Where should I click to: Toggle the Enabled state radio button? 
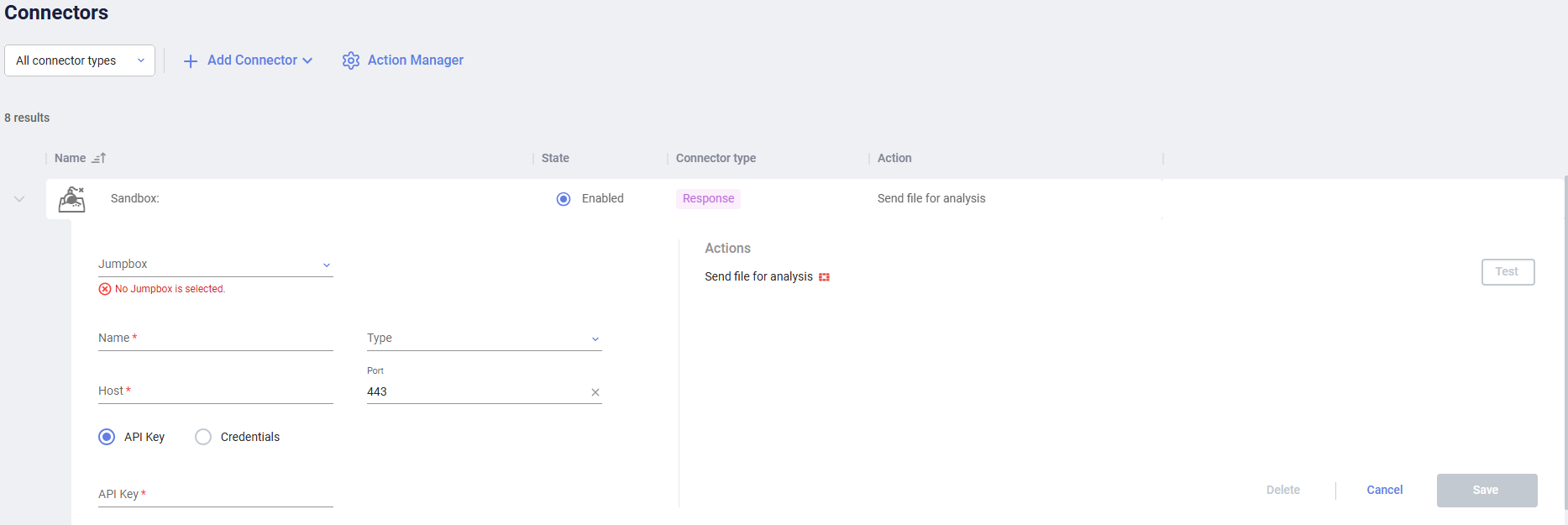564,199
